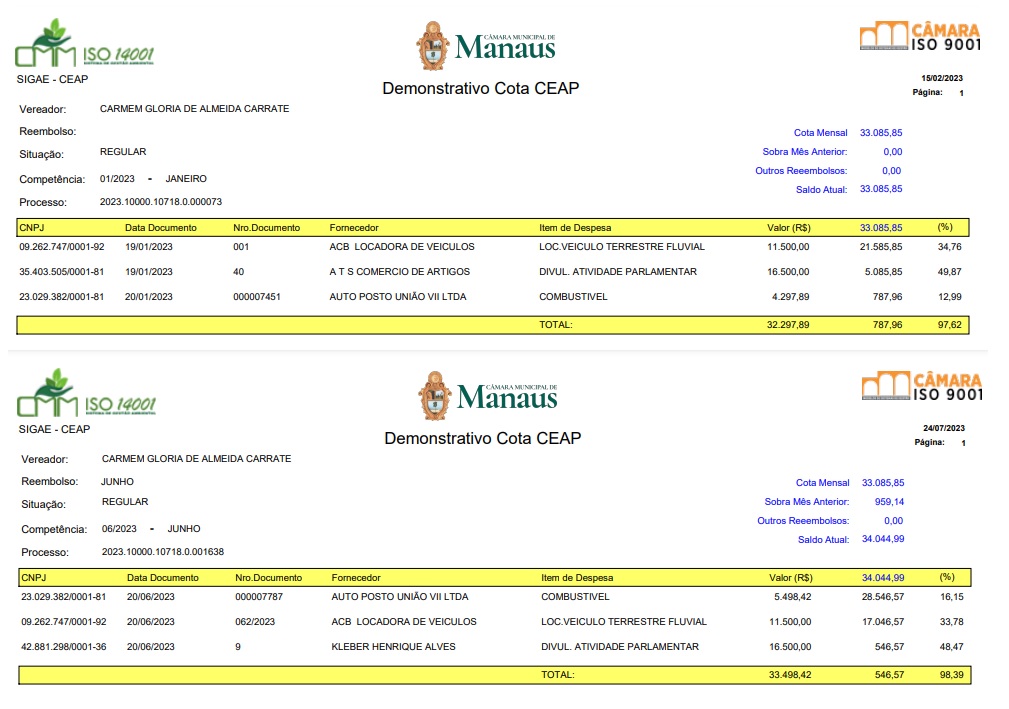Click the percentage 12,99
Viewport: 1009px width, 709px height.
click(x=950, y=297)
